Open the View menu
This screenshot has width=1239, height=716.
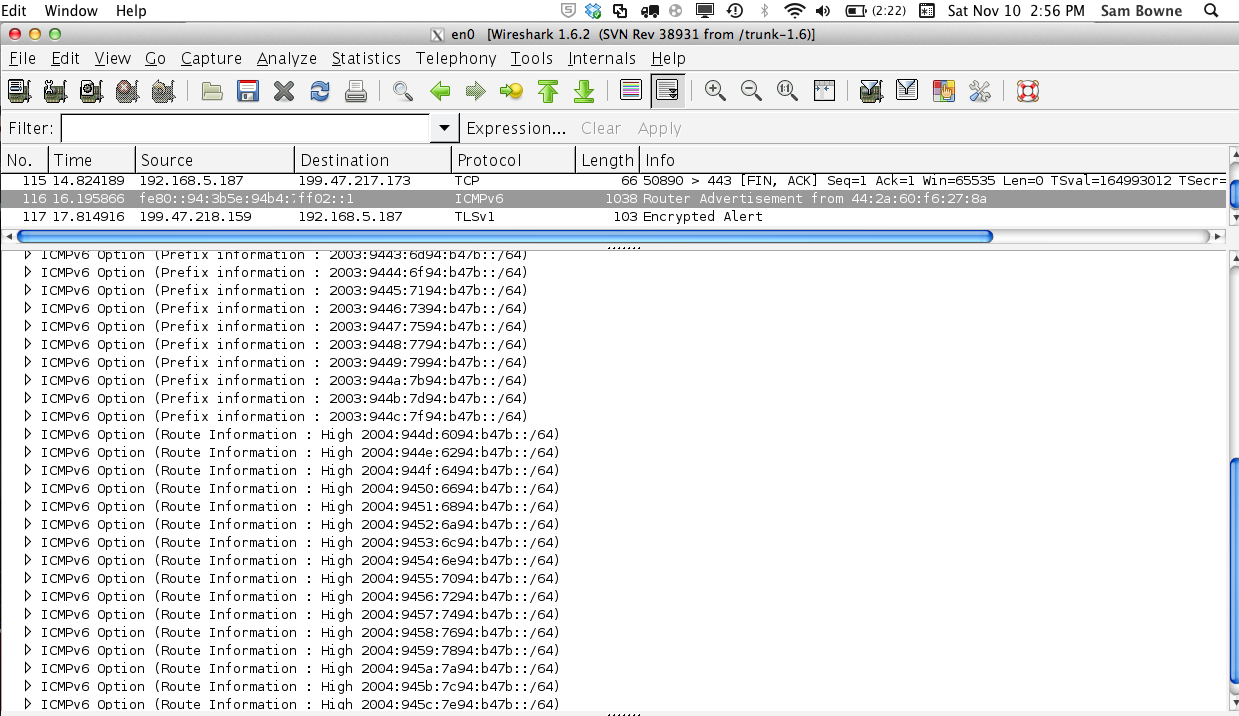113,58
